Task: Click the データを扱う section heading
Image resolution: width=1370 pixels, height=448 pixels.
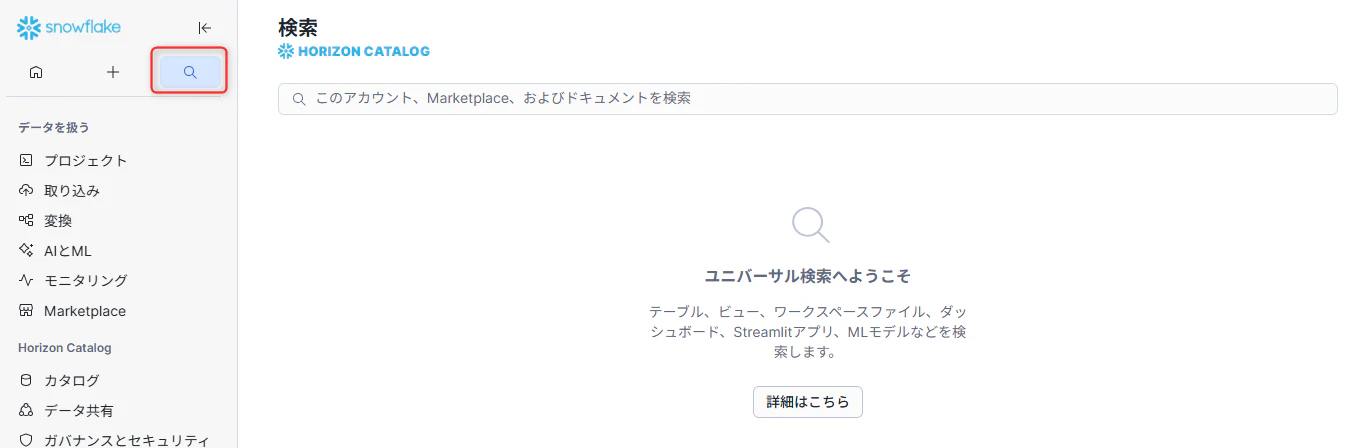Action: pyautogui.click(x=54, y=127)
